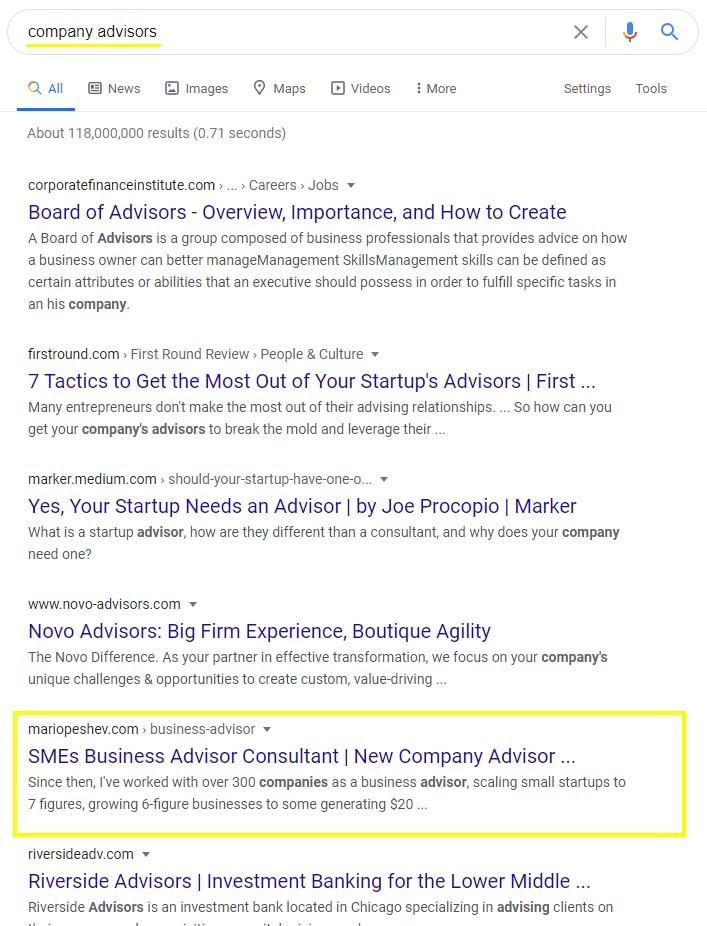The width and height of the screenshot is (707, 926).
Task: Switch to the Images tab
Action: tap(197, 88)
